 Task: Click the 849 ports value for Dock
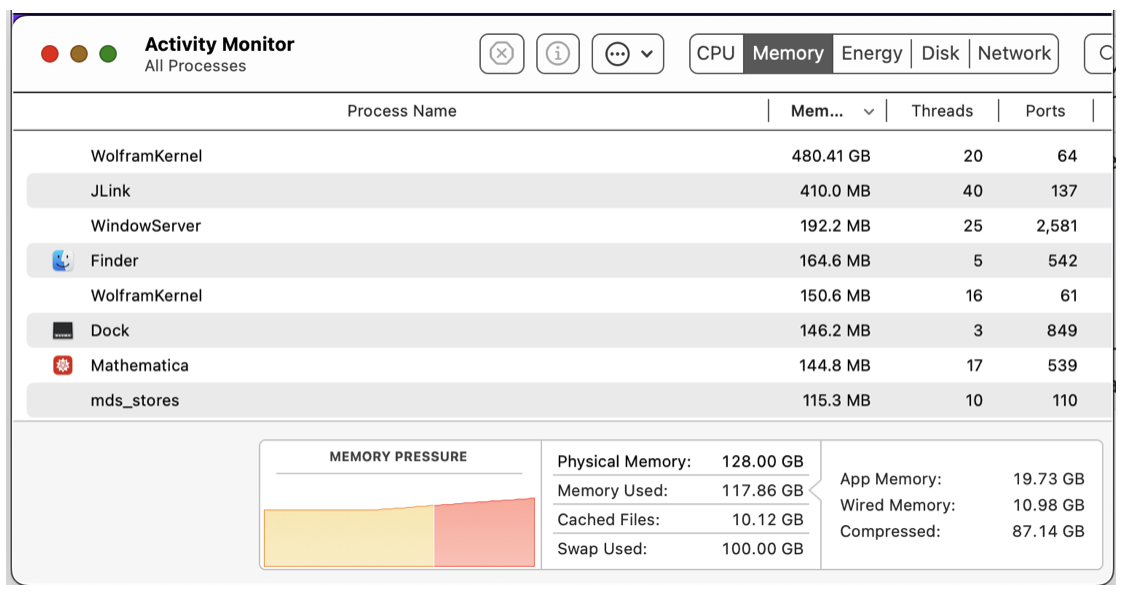tap(1062, 330)
